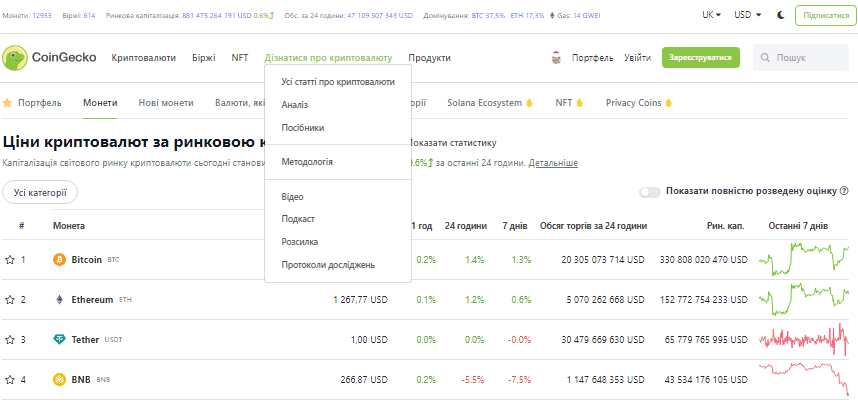Click the fire icon next to Solana Ecosystem
This screenshot has width=858, height=402.
tap(529, 103)
